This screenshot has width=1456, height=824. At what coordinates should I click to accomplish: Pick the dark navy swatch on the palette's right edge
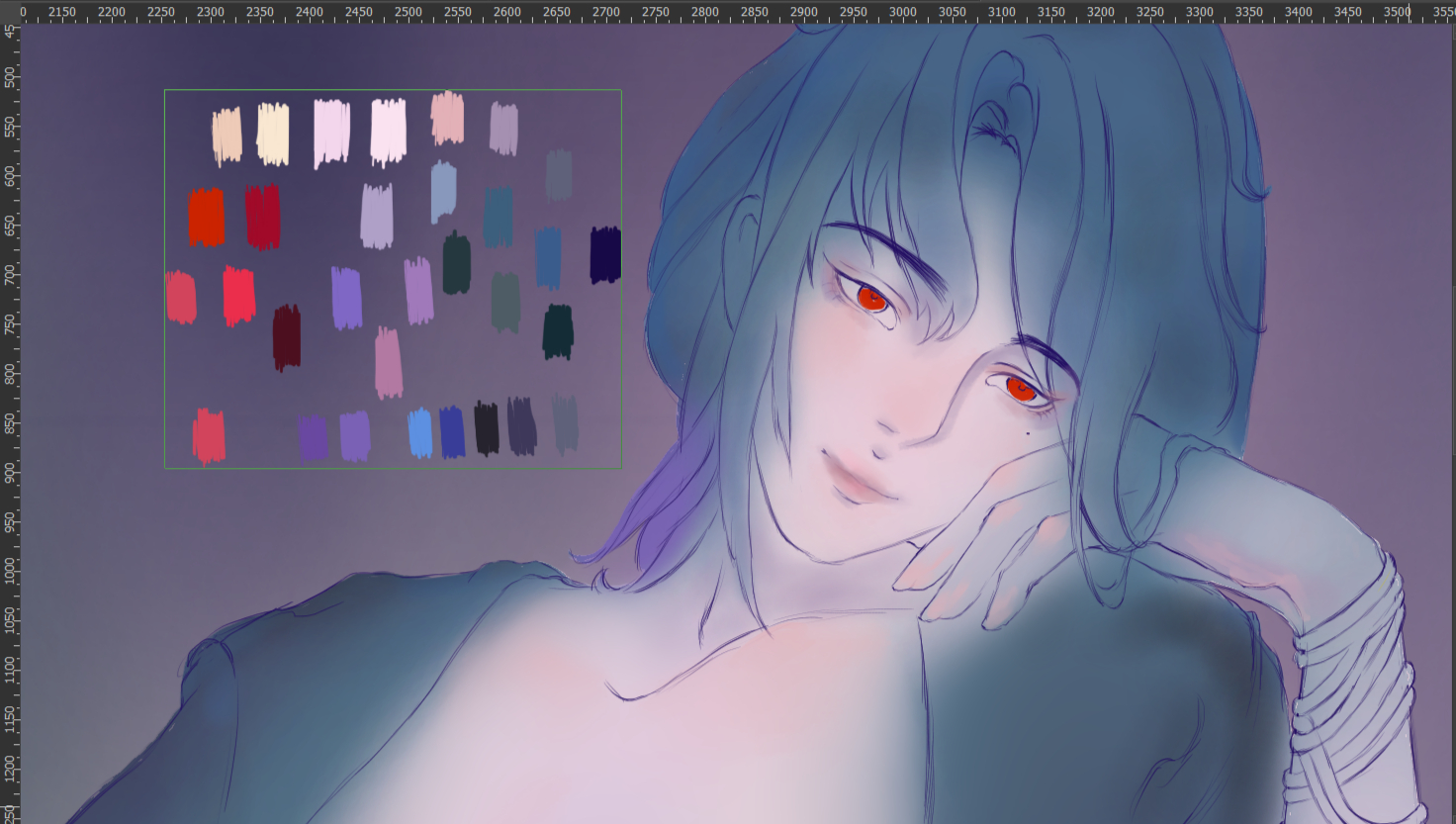[605, 254]
